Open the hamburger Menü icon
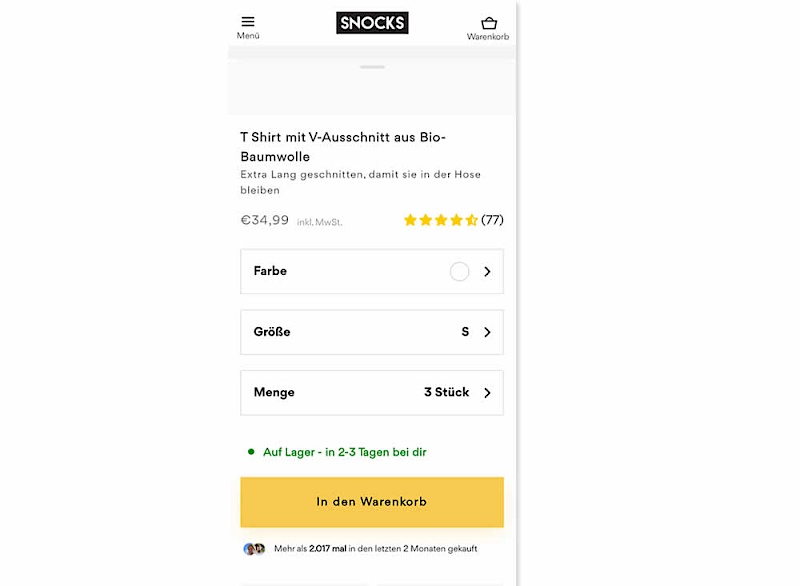This screenshot has height=586, width=800. tap(248, 21)
